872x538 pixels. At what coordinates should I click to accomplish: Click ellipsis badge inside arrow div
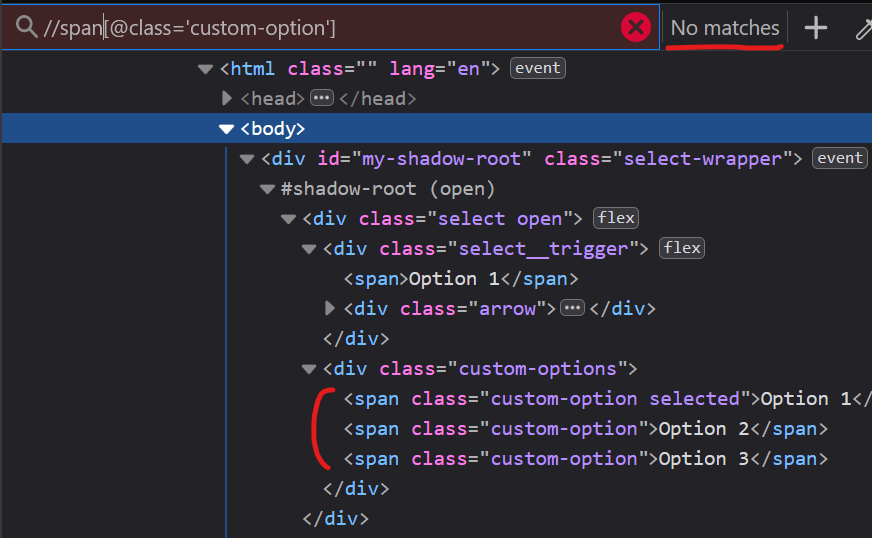pos(572,308)
